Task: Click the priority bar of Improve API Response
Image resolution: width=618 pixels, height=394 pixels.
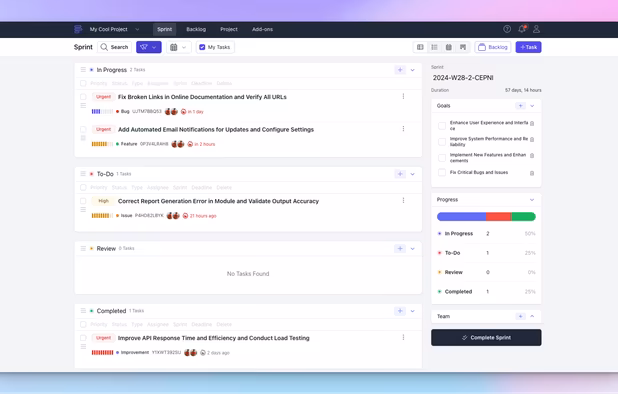Action: tap(102, 353)
